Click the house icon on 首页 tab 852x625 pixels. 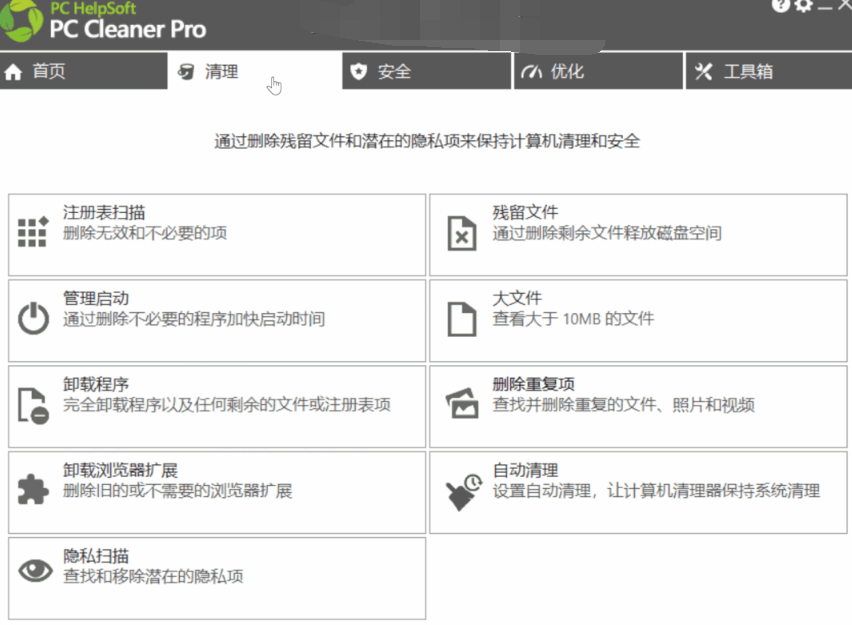click(13, 72)
